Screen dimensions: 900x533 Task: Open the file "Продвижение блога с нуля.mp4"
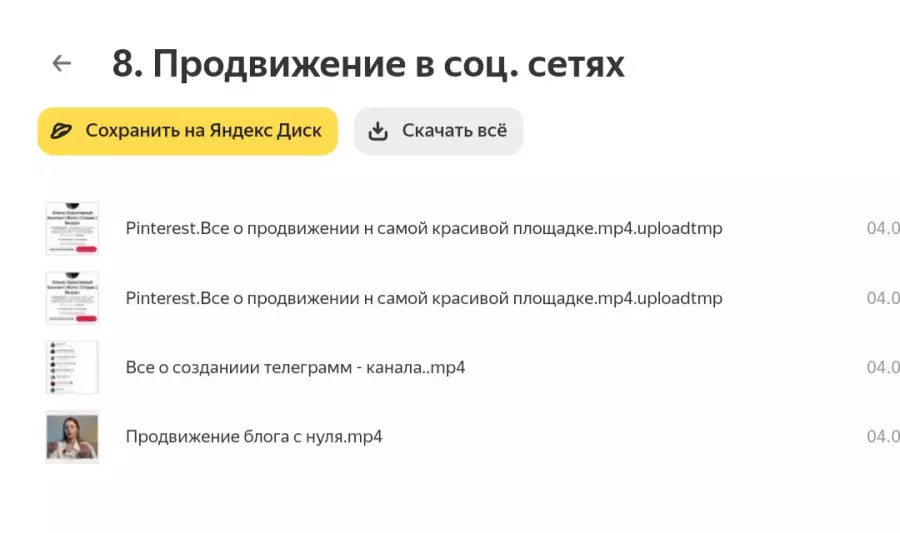pyautogui.click(x=254, y=437)
